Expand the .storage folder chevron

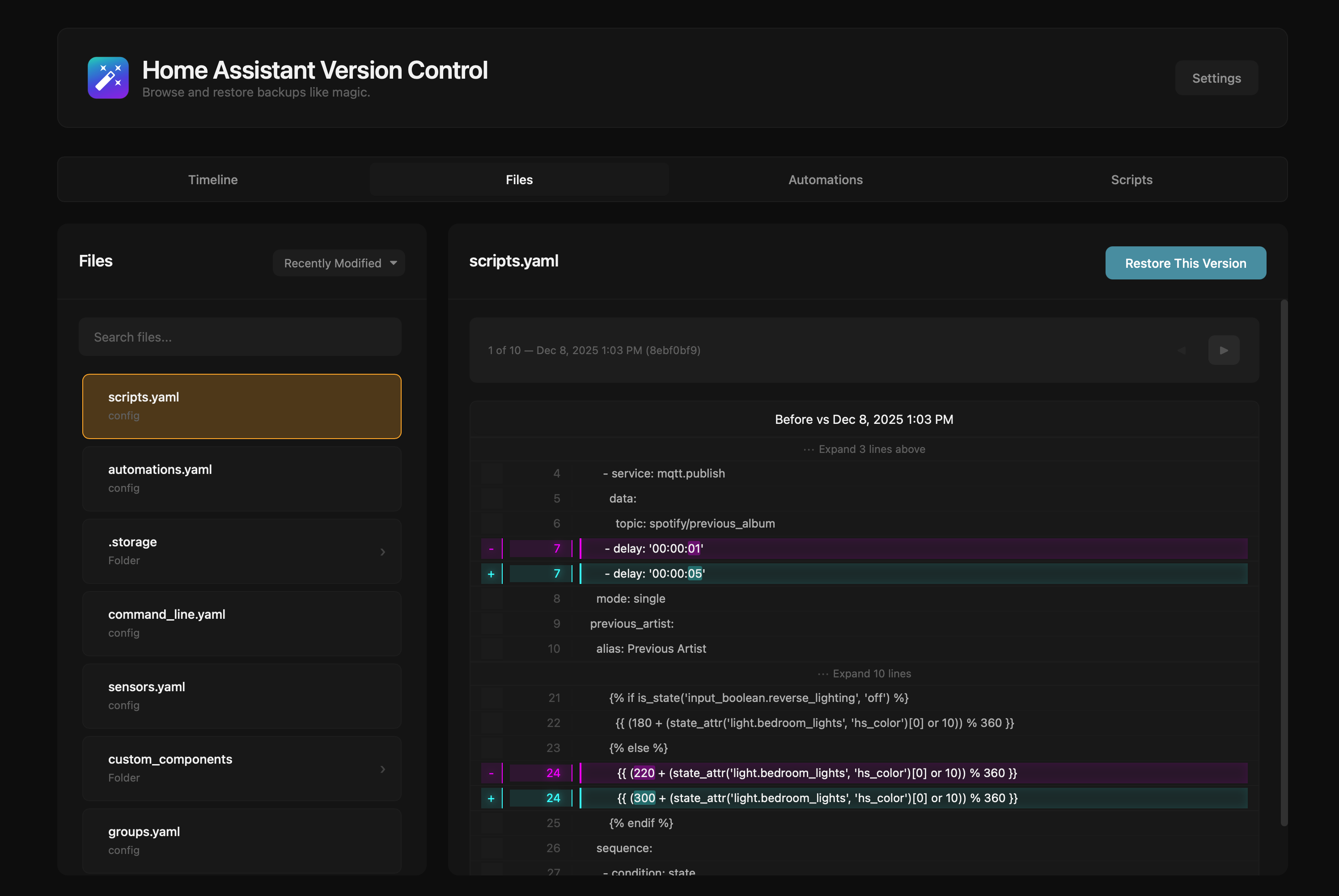tap(382, 551)
